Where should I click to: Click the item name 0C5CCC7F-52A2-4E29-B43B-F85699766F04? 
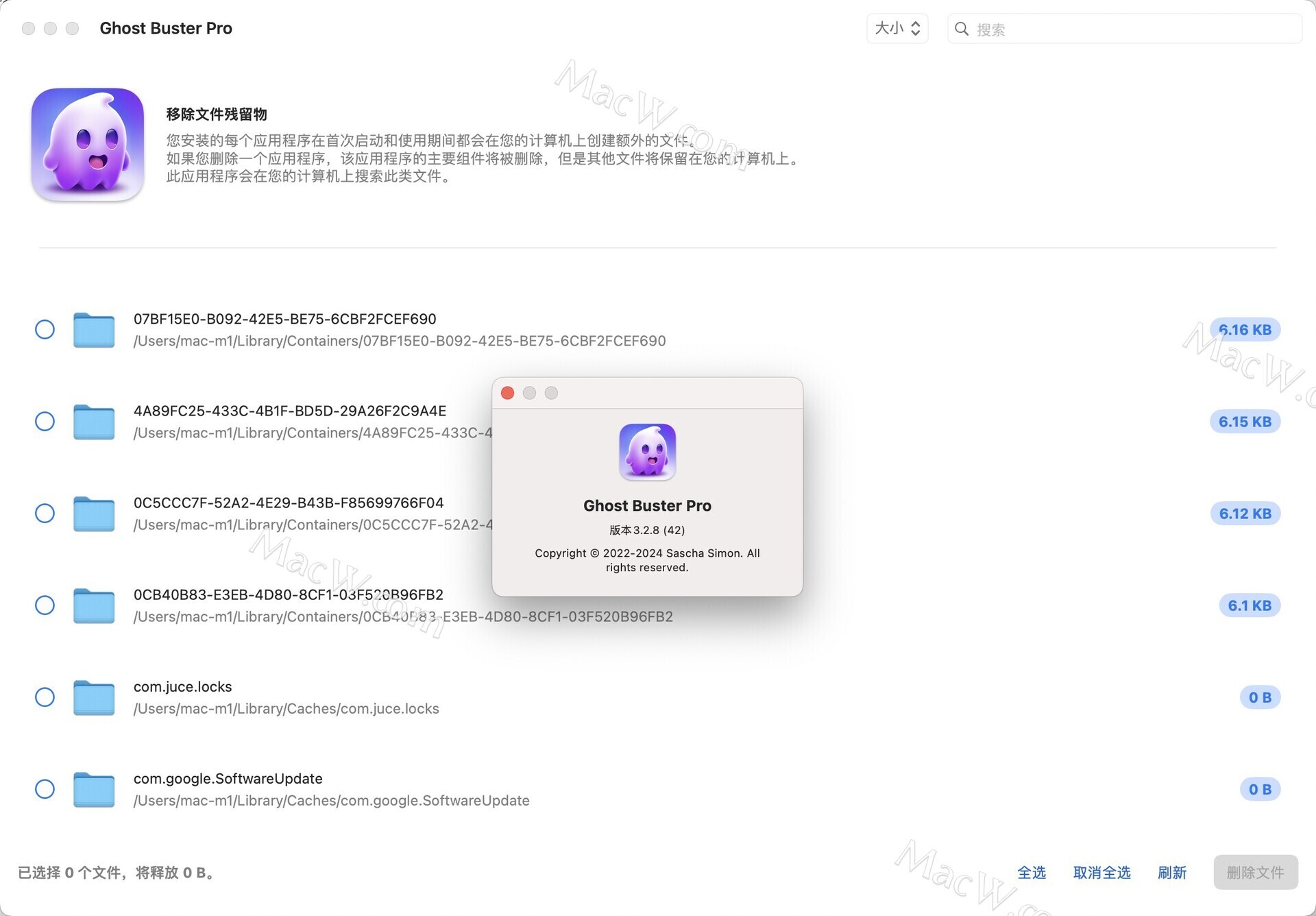click(x=289, y=503)
